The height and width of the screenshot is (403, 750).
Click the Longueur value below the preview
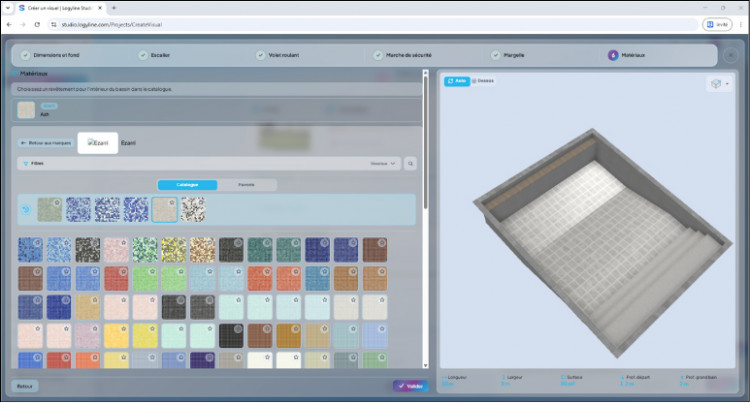[x=448, y=384]
